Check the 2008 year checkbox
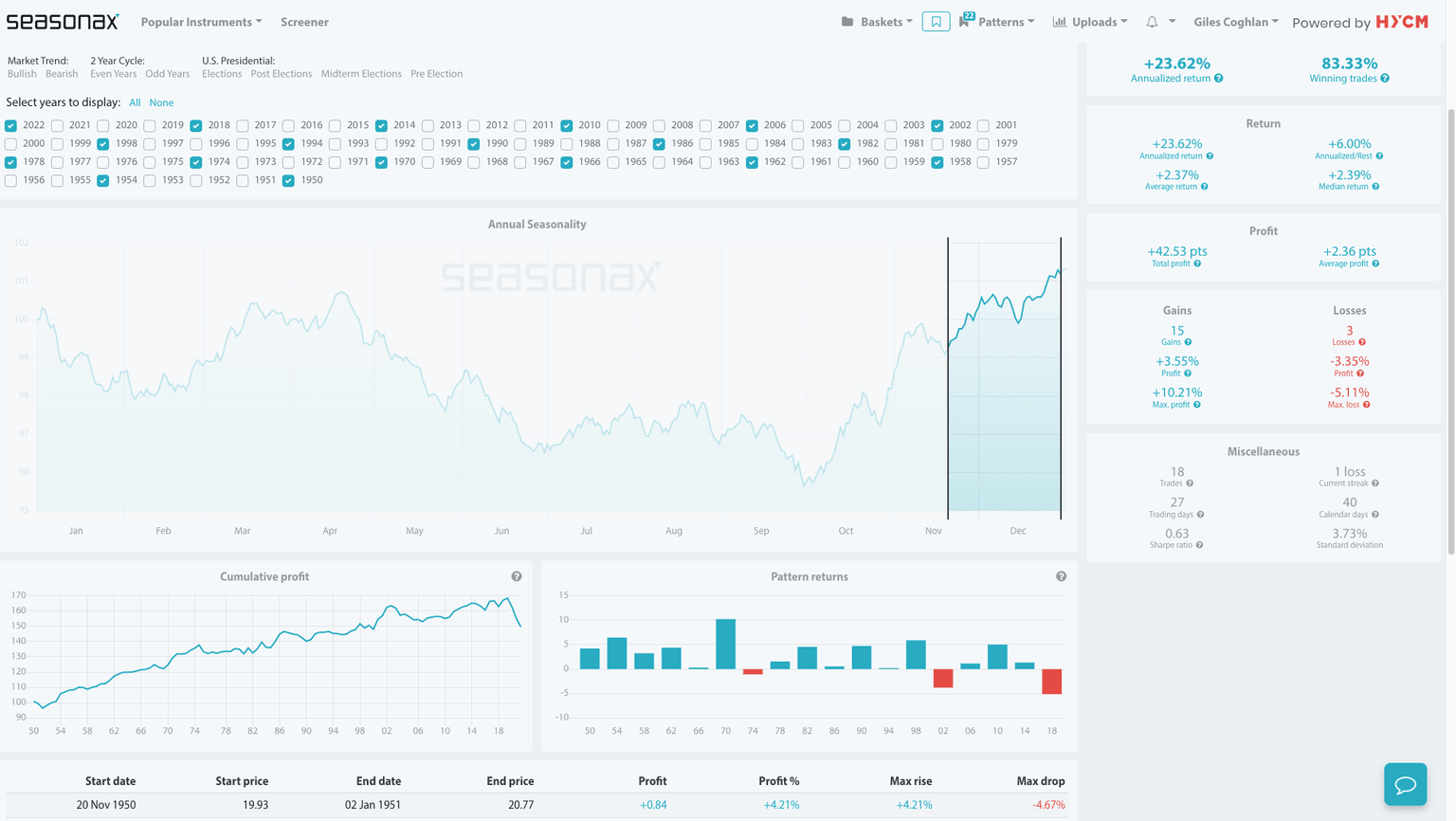The image size is (1456, 821). [x=659, y=125]
